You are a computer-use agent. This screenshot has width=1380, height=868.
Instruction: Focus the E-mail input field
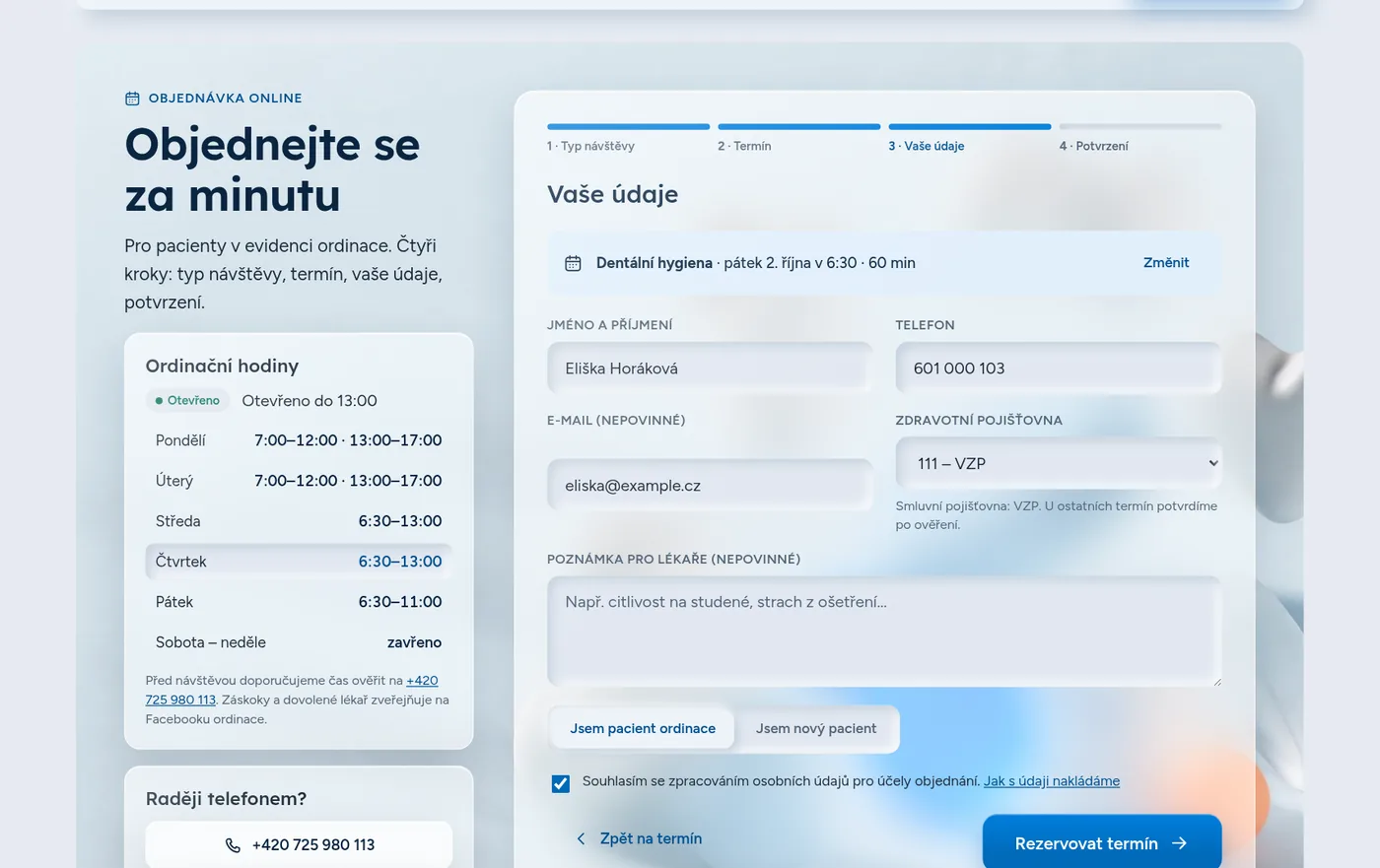pyautogui.click(x=710, y=486)
